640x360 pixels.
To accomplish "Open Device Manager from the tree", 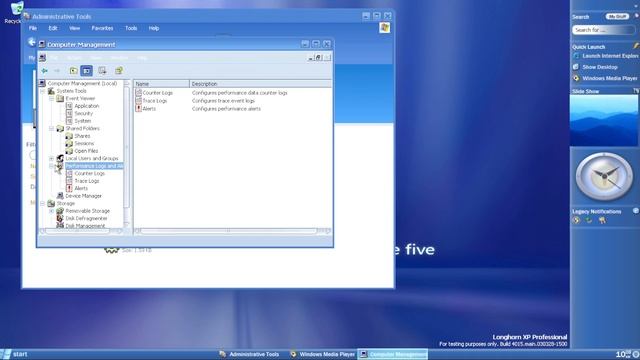I will (83, 196).
